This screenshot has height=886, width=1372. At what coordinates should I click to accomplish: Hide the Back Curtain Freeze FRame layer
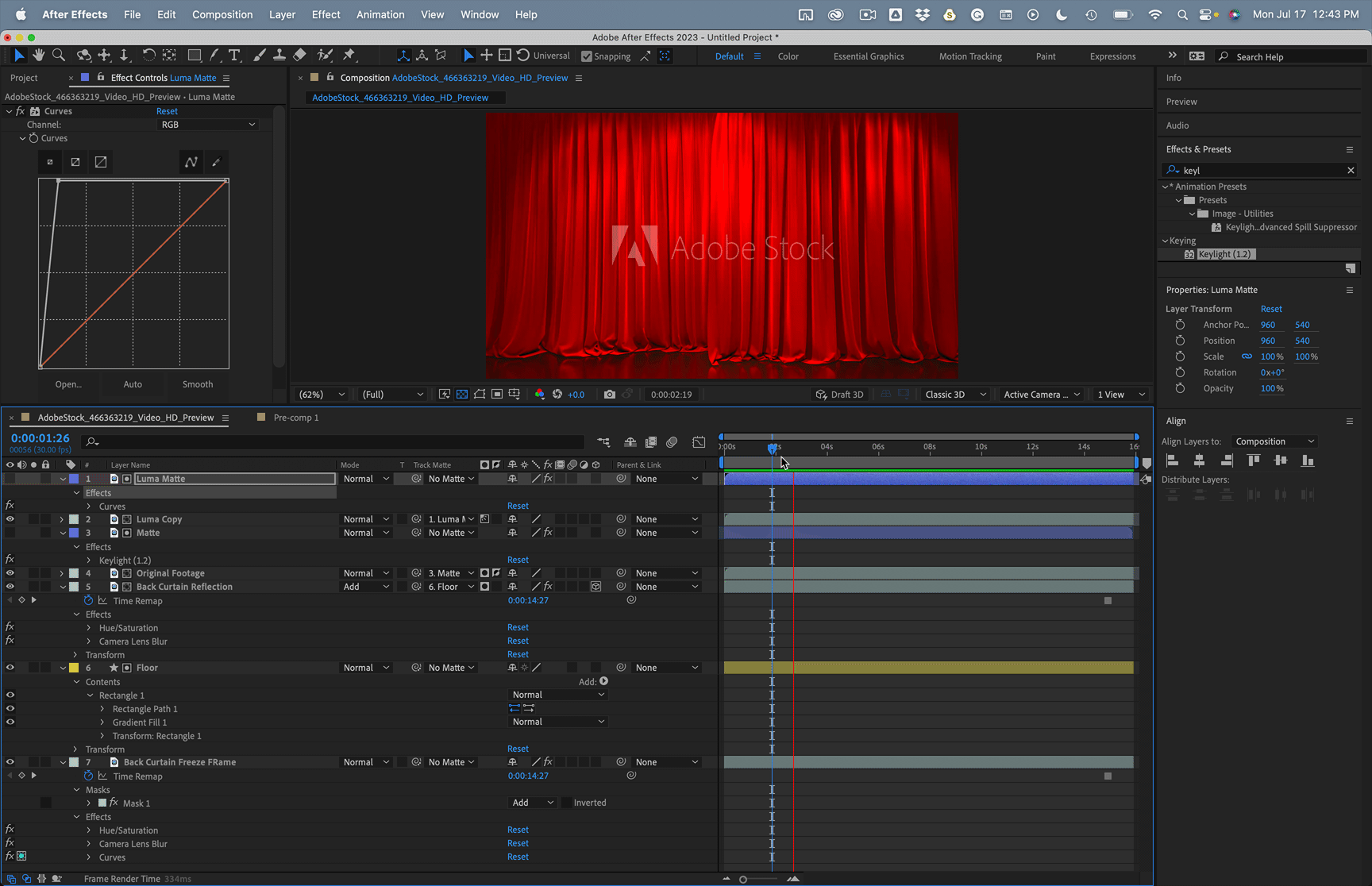click(x=10, y=762)
